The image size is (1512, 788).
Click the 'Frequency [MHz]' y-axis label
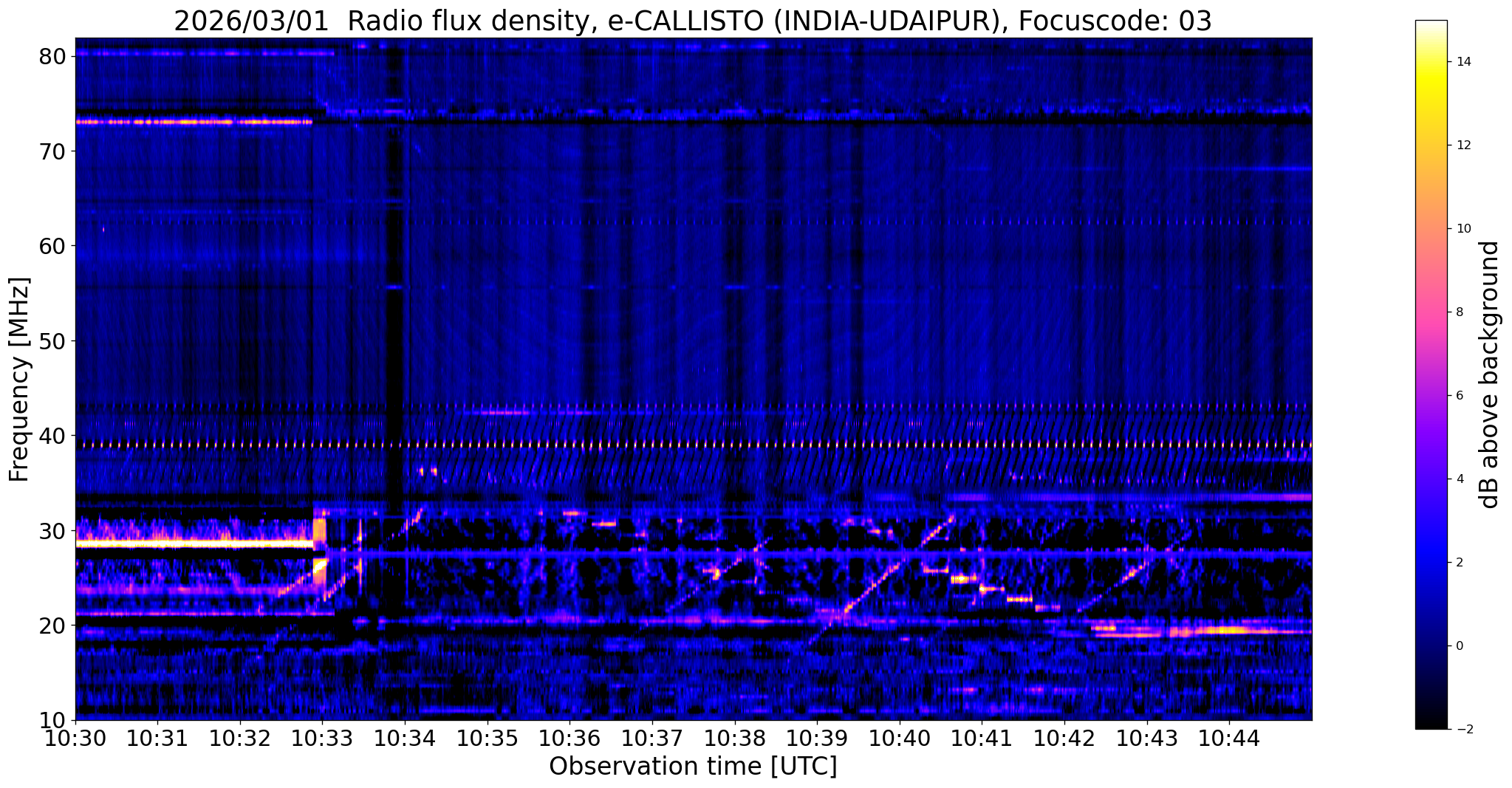coord(19,380)
